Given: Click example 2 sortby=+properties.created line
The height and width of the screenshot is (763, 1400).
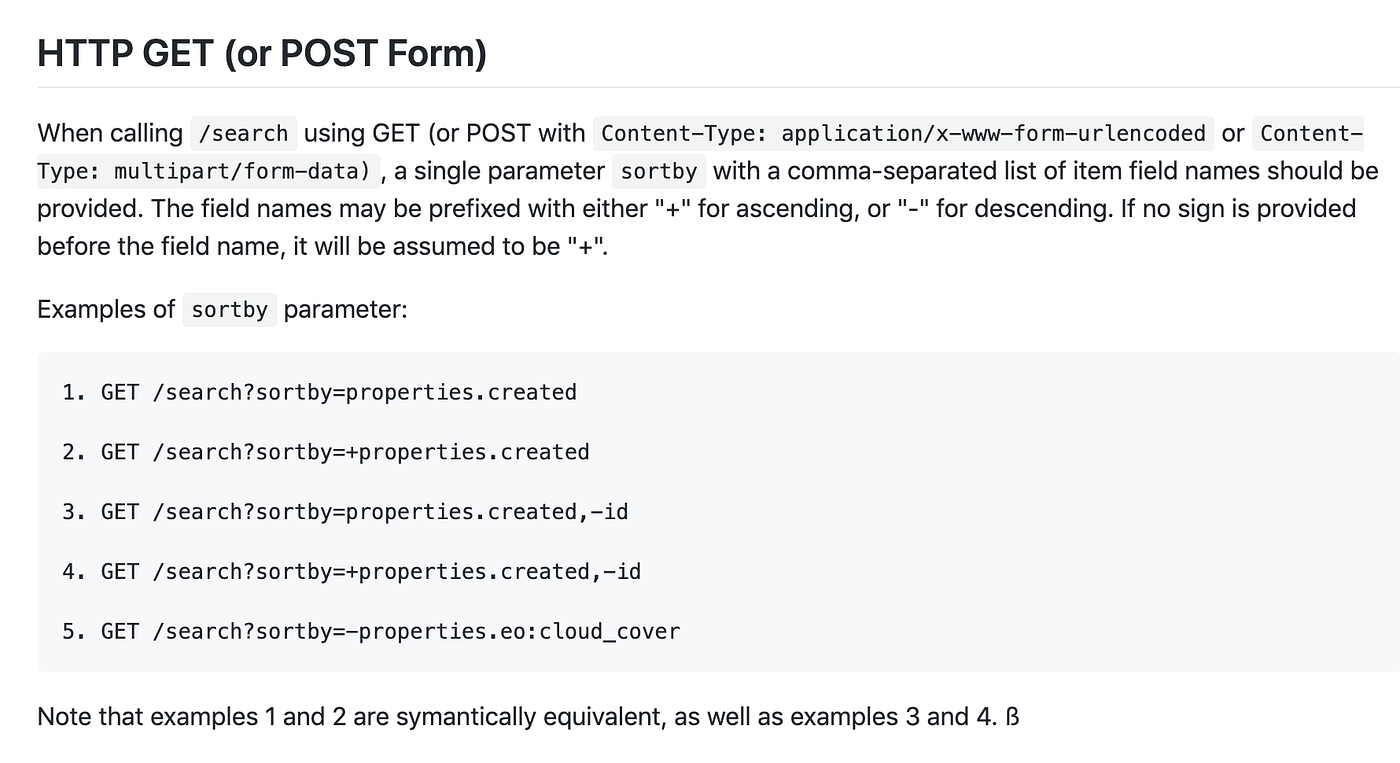Looking at the screenshot, I should [326, 452].
